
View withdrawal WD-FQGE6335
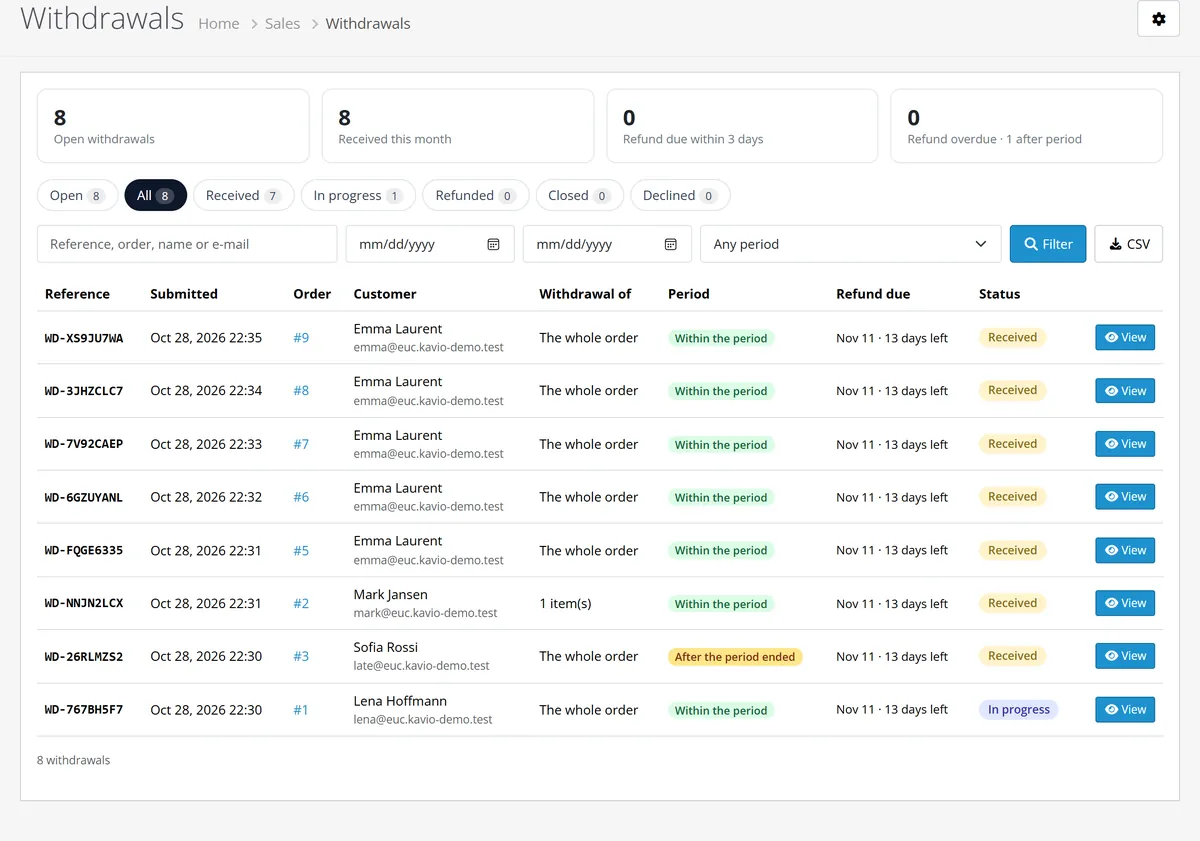pos(1125,550)
